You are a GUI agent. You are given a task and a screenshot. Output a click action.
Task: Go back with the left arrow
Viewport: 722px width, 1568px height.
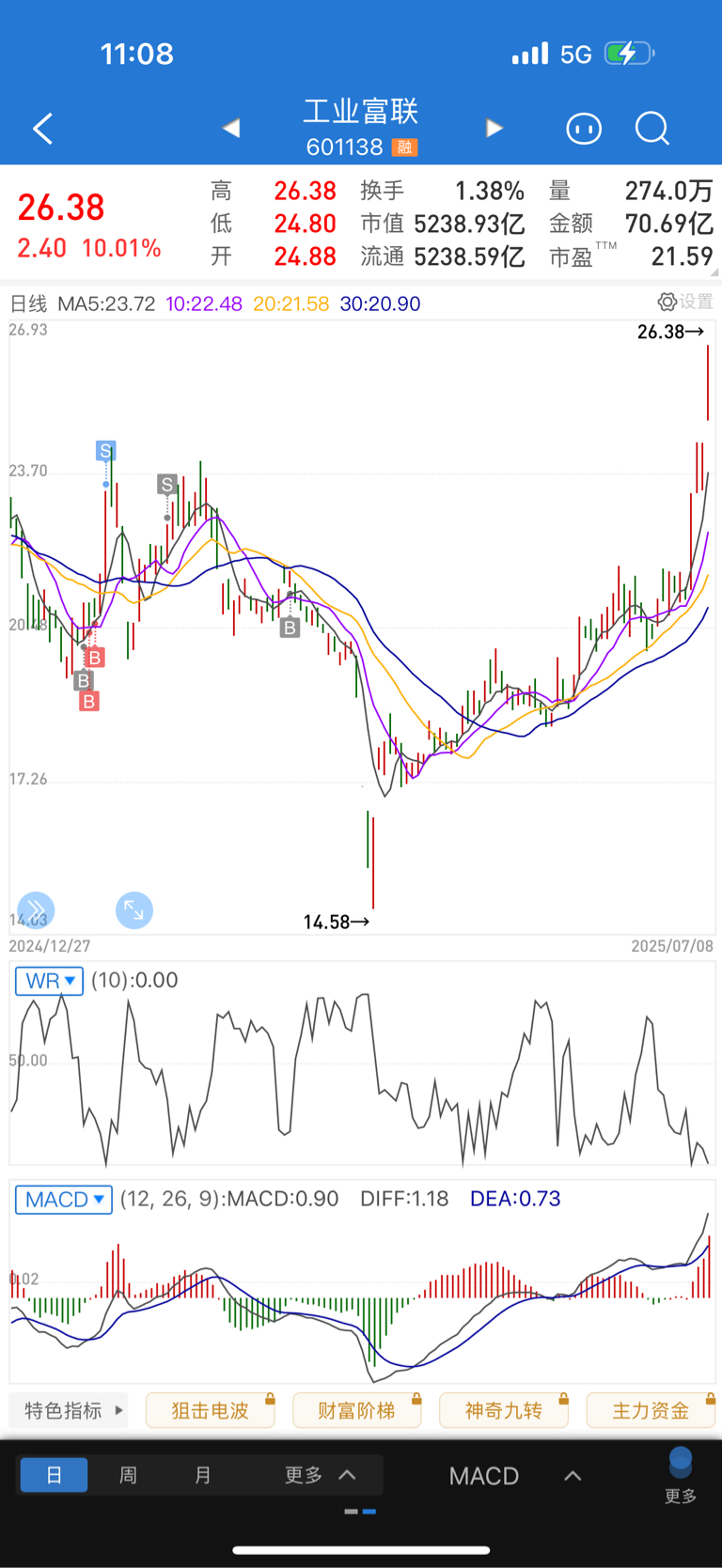point(42,129)
